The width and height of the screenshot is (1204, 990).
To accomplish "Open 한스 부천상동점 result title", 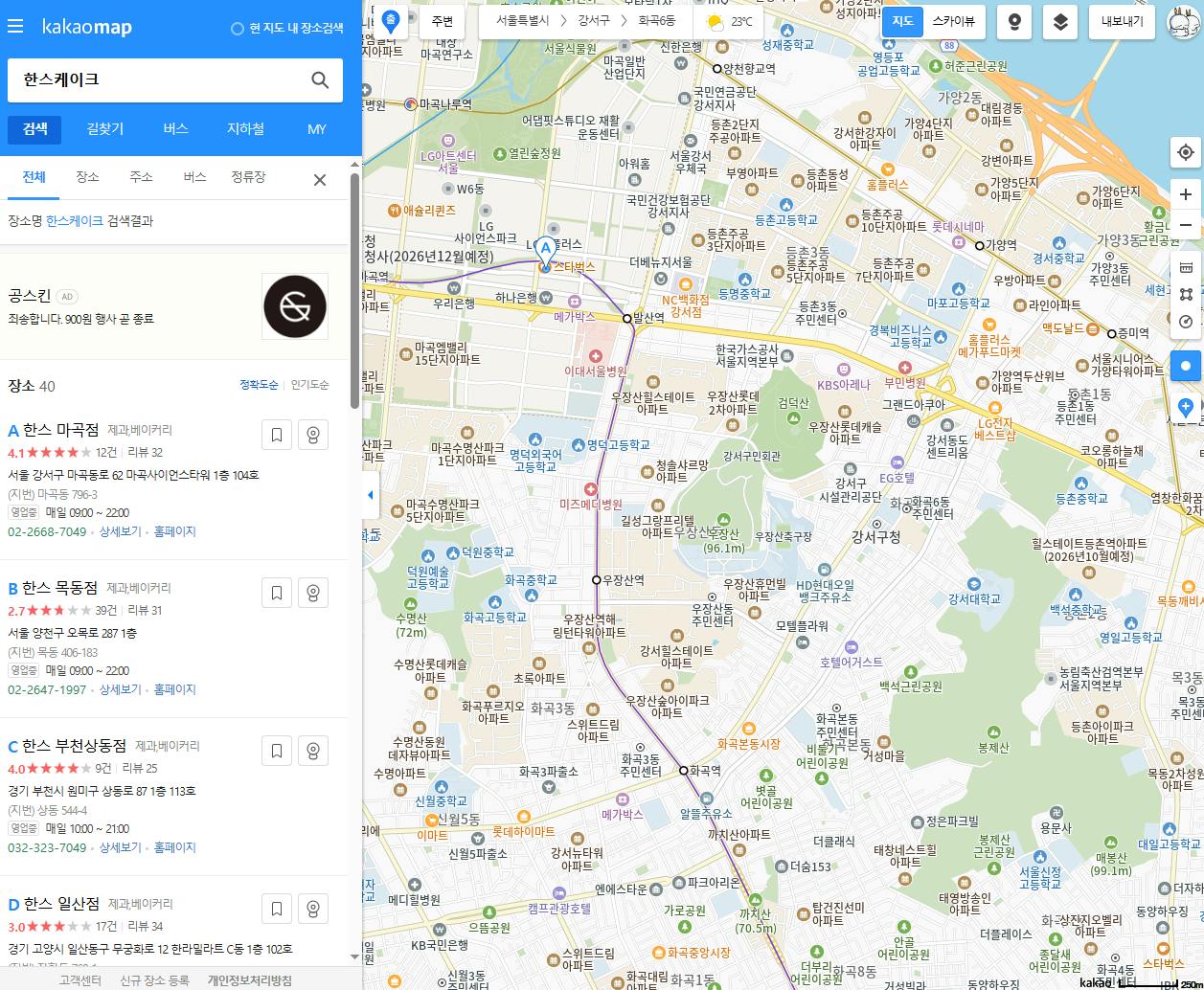I will [74, 745].
